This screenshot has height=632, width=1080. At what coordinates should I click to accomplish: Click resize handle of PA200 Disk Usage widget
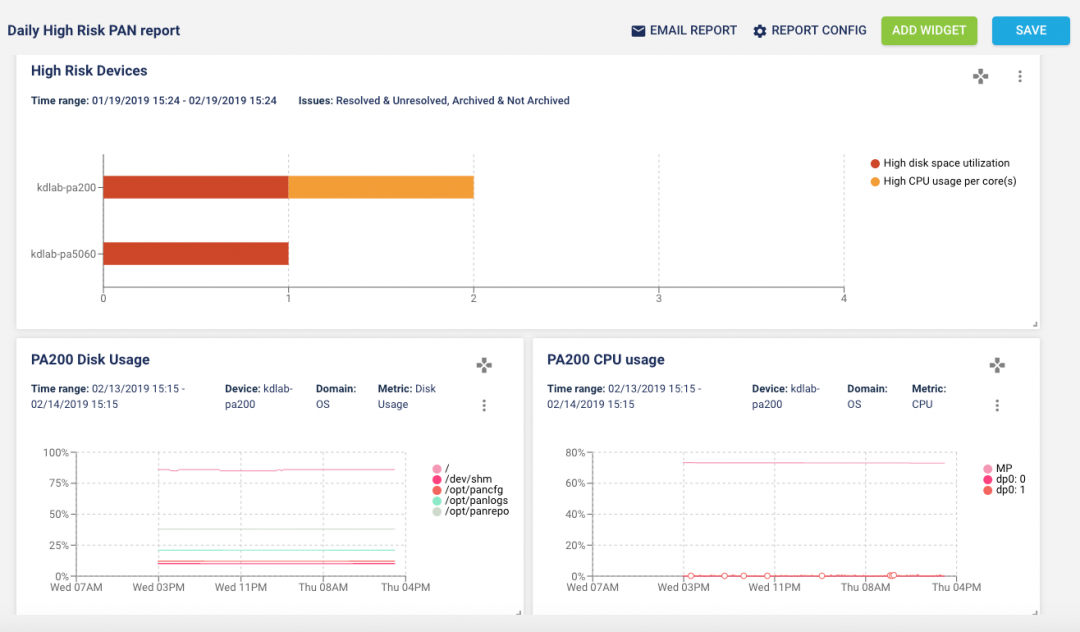pyautogui.click(x=519, y=610)
